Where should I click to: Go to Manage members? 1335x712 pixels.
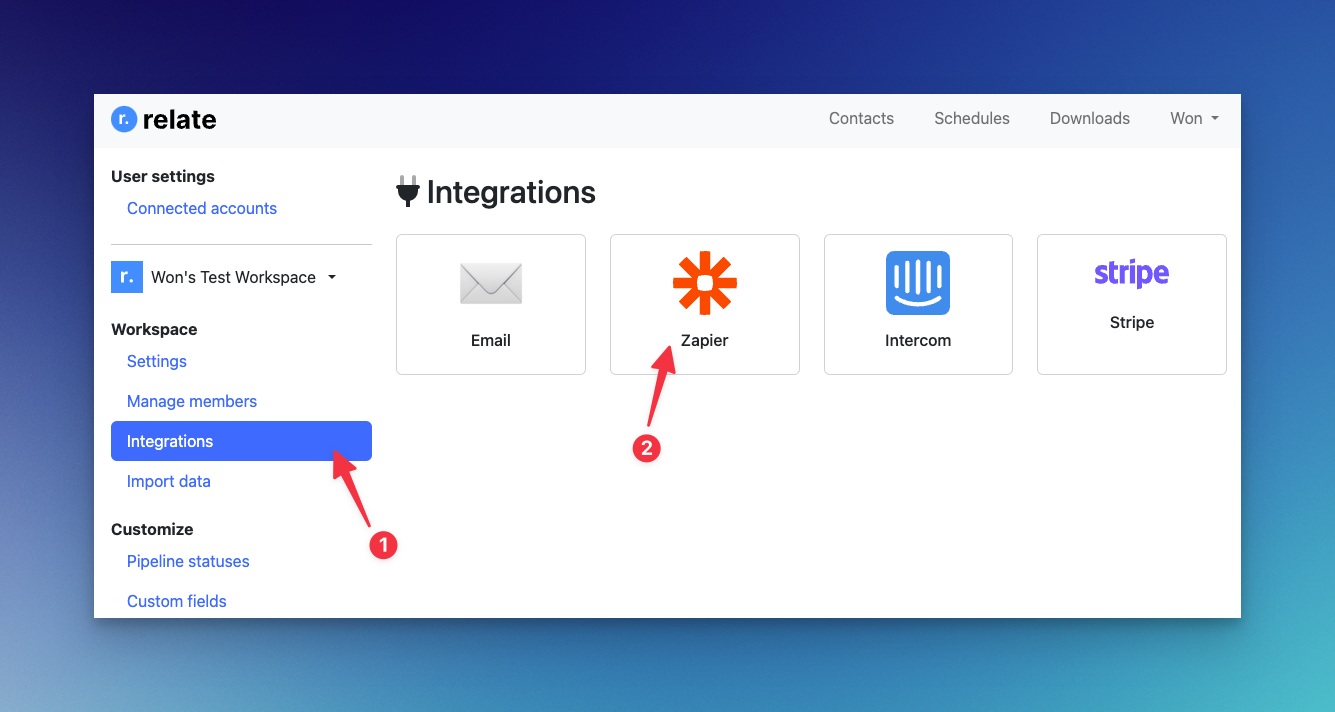192,401
